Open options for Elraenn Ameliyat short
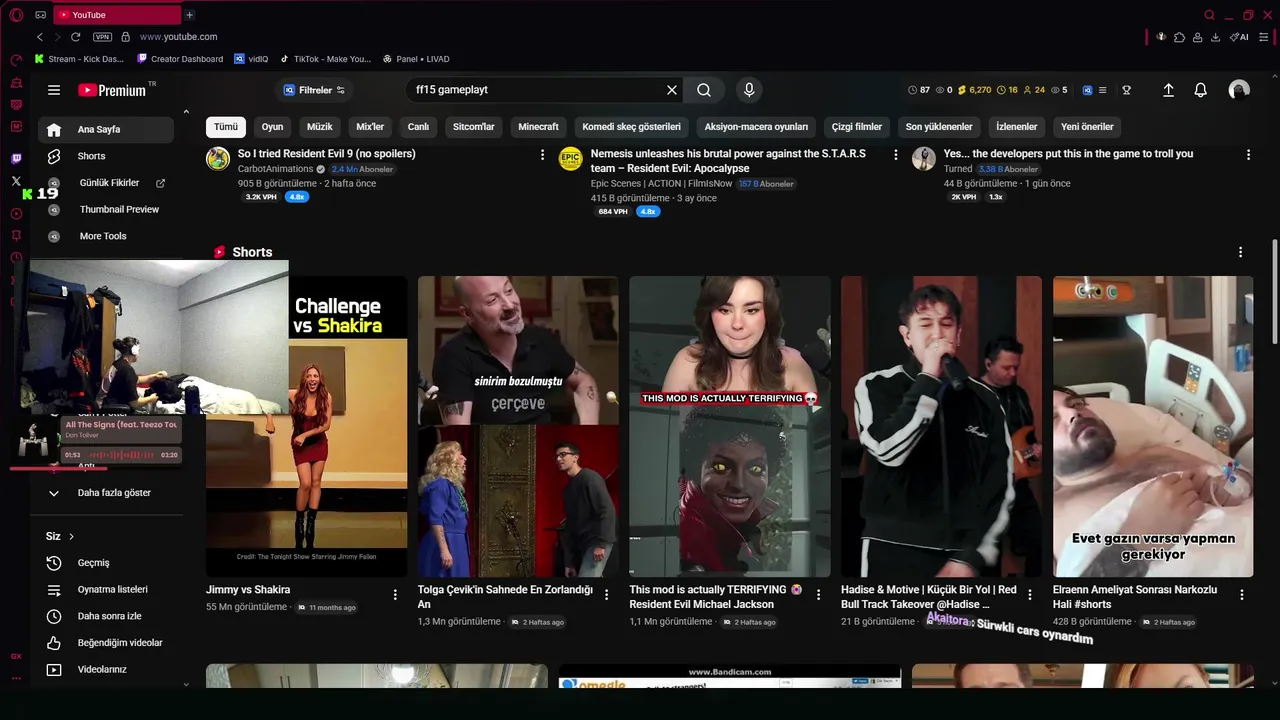The height and width of the screenshot is (720, 1280). [x=1242, y=595]
